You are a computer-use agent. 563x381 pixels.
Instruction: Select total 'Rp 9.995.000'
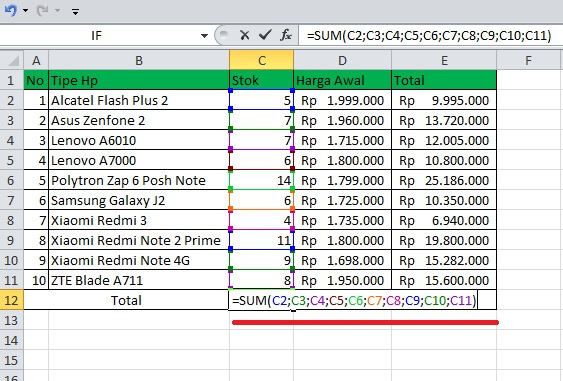point(444,100)
